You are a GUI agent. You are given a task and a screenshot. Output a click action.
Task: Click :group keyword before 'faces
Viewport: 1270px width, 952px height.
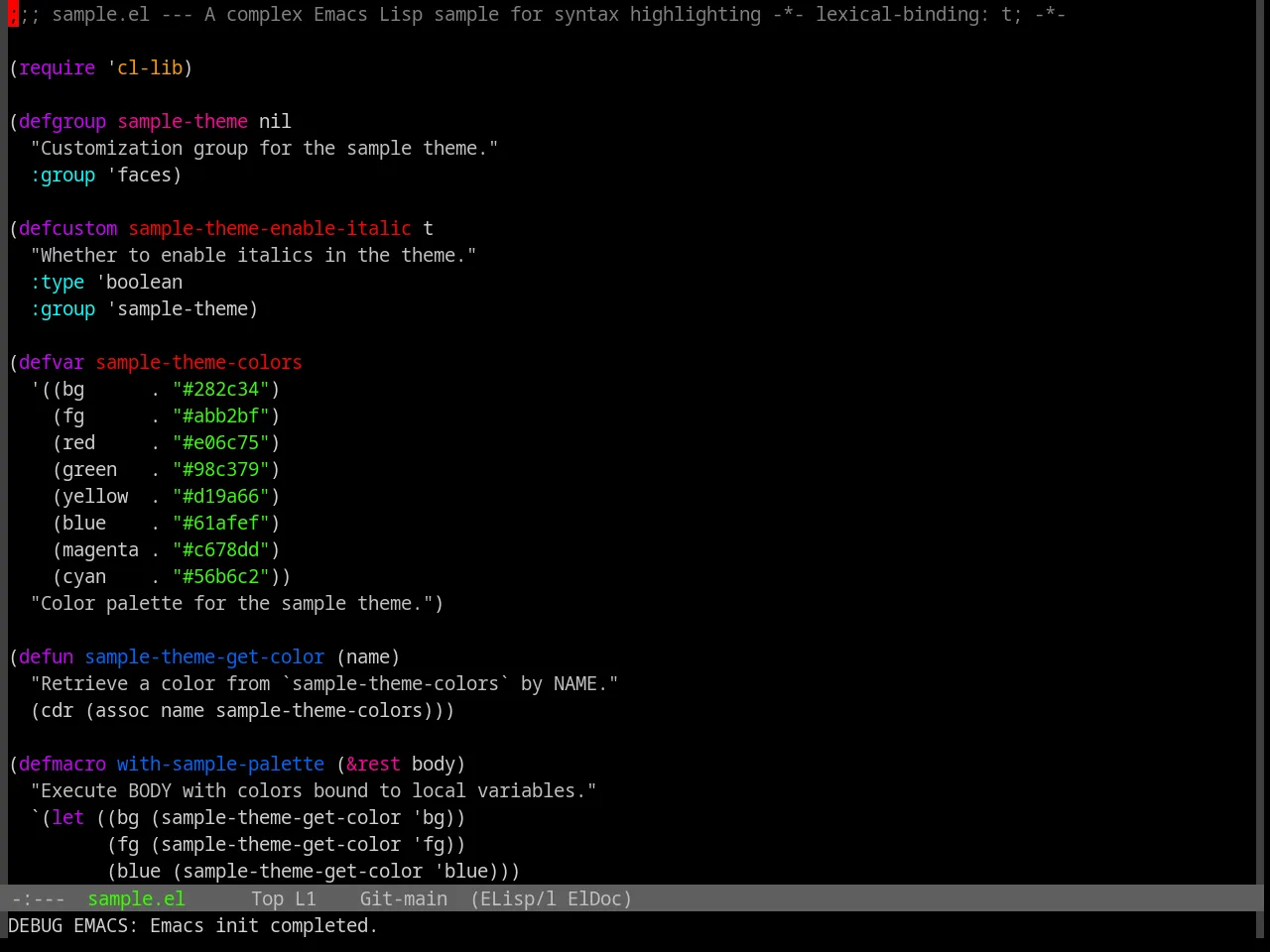pyautogui.click(x=63, y=175)
